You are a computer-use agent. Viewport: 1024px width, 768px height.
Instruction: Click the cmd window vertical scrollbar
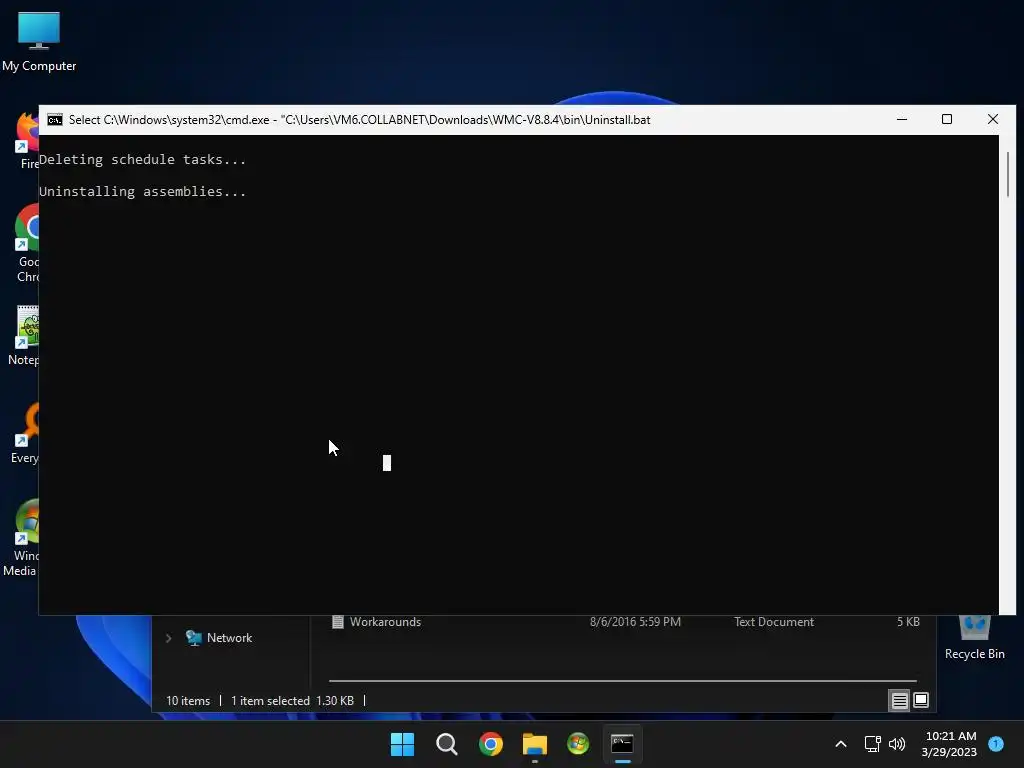tap(1008, 173)
